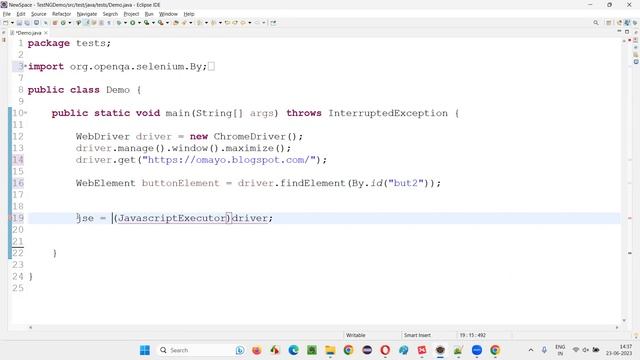Click the taskbar clock showing 14:37

tap(619, 350)
